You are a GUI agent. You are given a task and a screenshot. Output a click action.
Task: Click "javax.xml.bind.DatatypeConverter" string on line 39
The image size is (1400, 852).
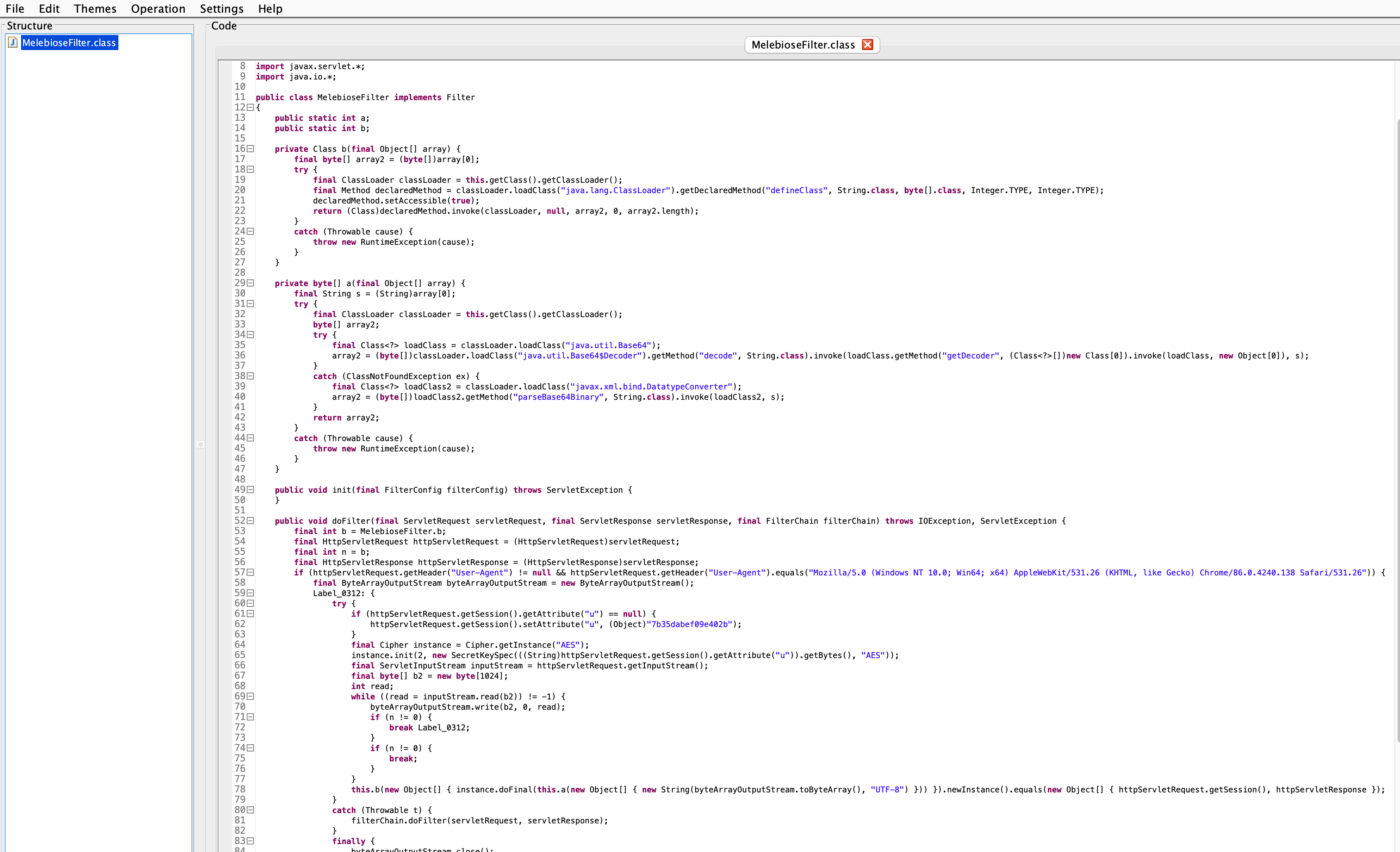[x=651, y=387]
